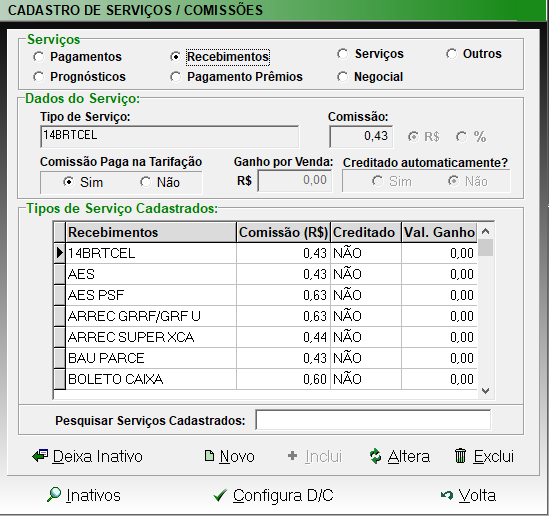Click the Deixa Inativo arrow icon

[x=40, y=456]
